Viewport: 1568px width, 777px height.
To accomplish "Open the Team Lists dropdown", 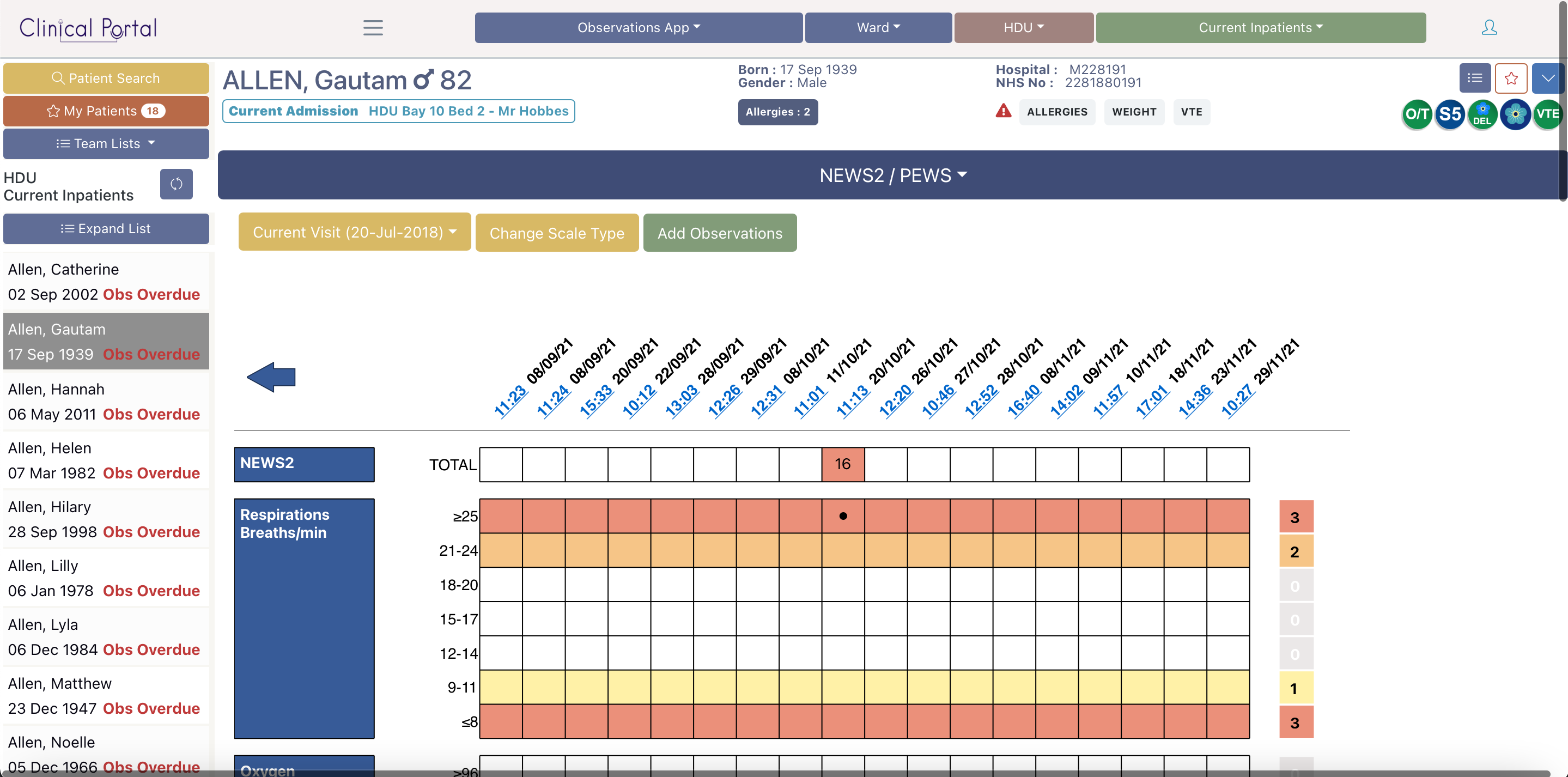I will [x=106, y=144].
